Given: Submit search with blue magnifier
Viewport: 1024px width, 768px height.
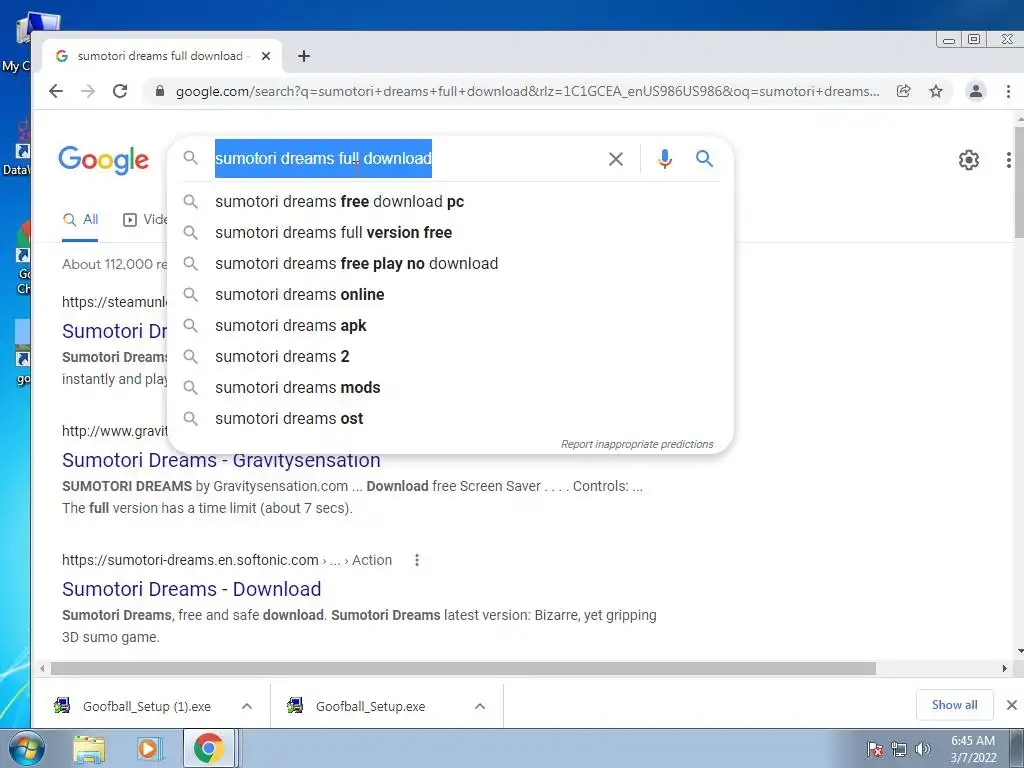Looking at the screenshot, I should [x=704, y=158].
